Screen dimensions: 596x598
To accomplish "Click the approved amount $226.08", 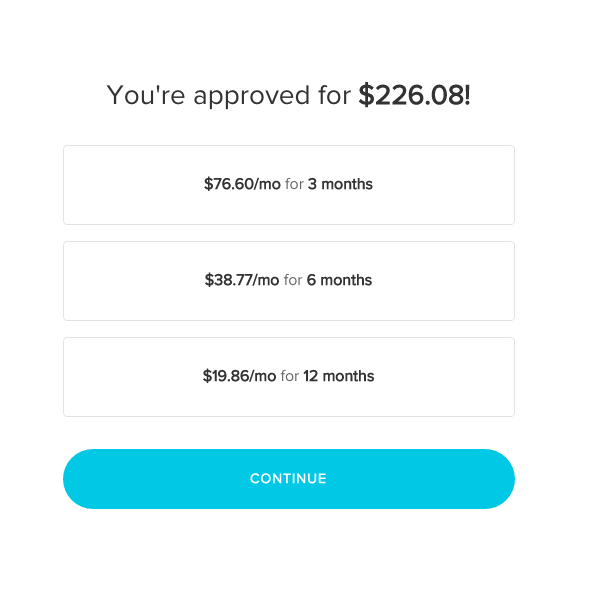I will tap(414, 95).
